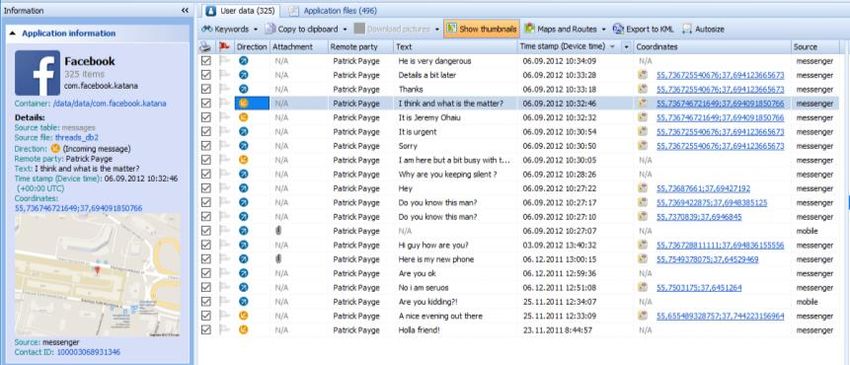Viewport: 850px width, 365px height.
Task: Open Time stamp column filter dropdown
Action: [x=627, y=47]
